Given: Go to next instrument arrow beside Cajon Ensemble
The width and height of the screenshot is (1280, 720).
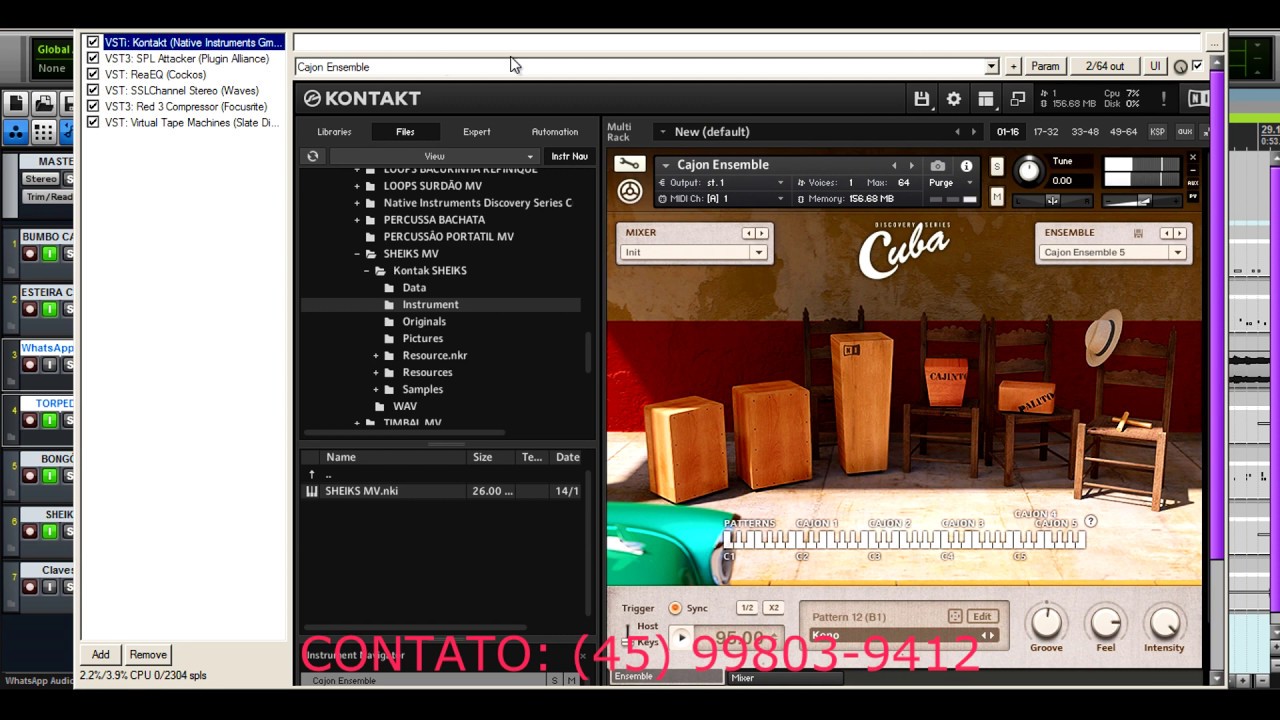Looking at the screenshot, I should click(x=911, y=166).
